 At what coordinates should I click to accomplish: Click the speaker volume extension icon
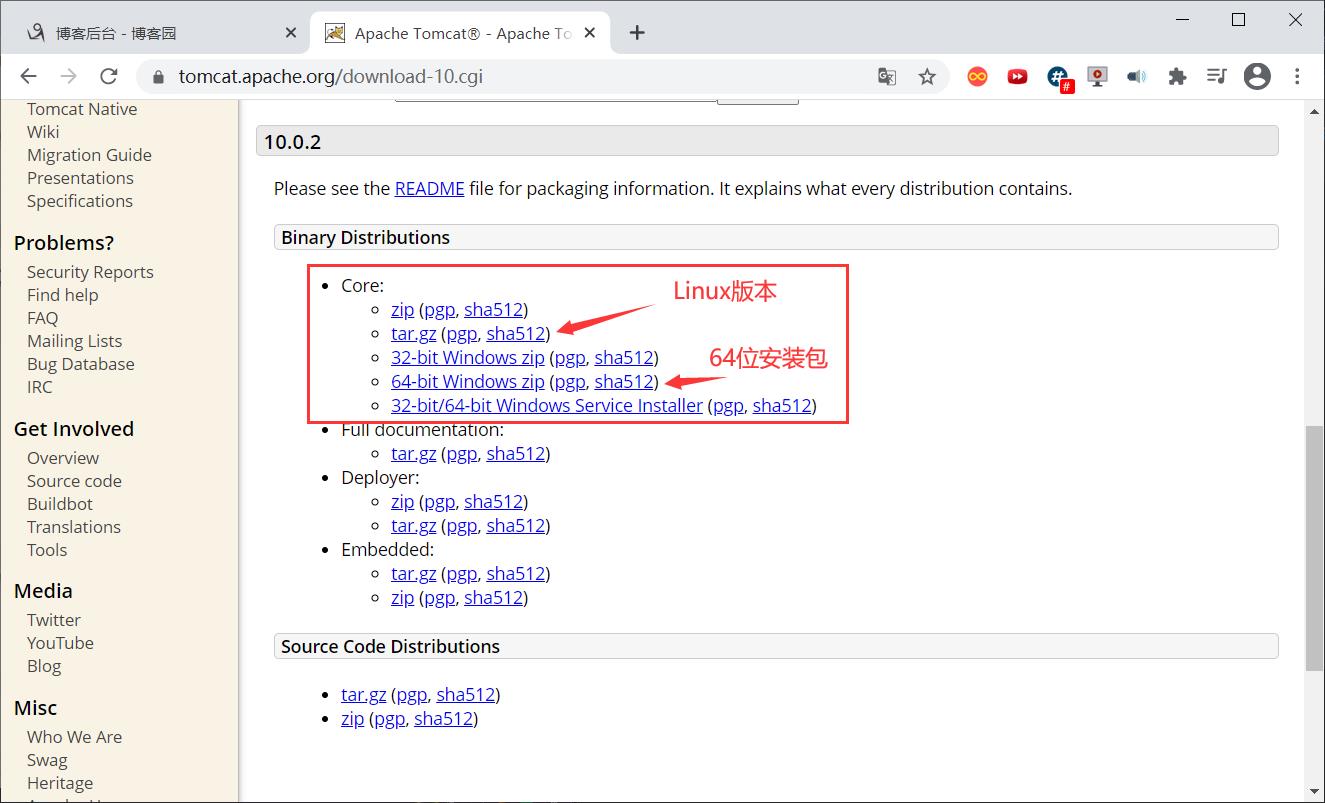coord(1137,76)
